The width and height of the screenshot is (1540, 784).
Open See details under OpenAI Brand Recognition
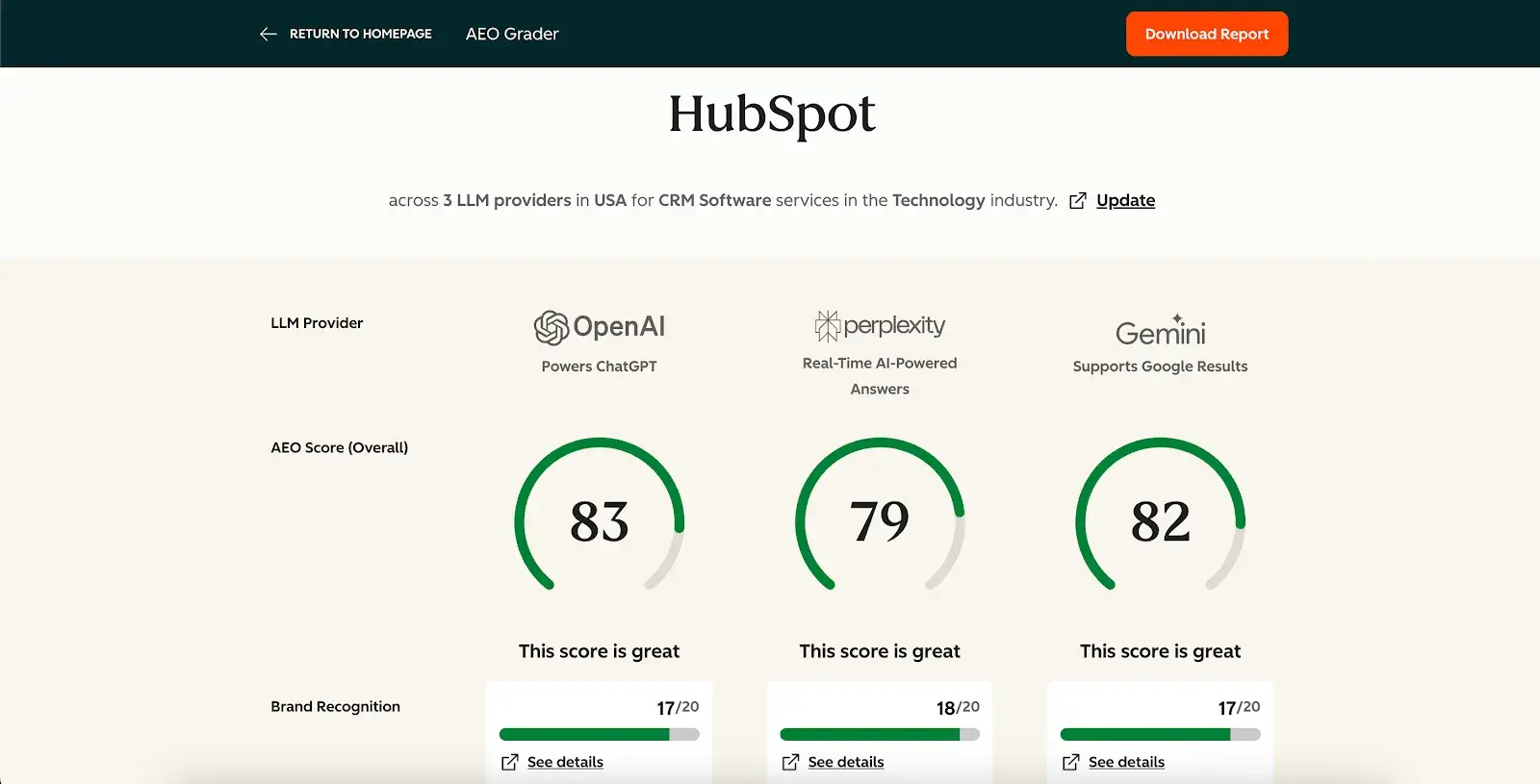pos(565,762)
